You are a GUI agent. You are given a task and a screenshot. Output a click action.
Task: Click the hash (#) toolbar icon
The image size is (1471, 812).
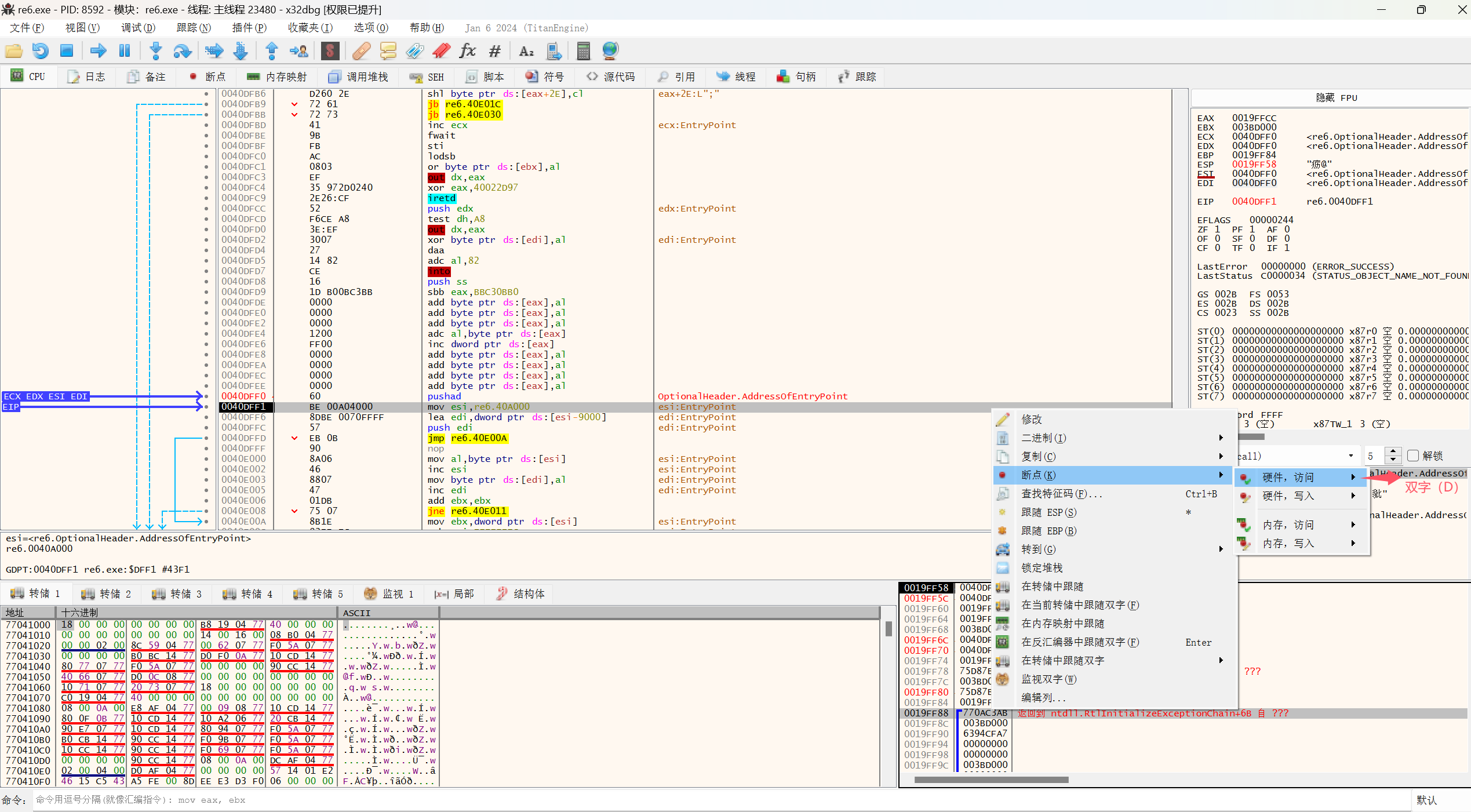[x=494, y=51]
